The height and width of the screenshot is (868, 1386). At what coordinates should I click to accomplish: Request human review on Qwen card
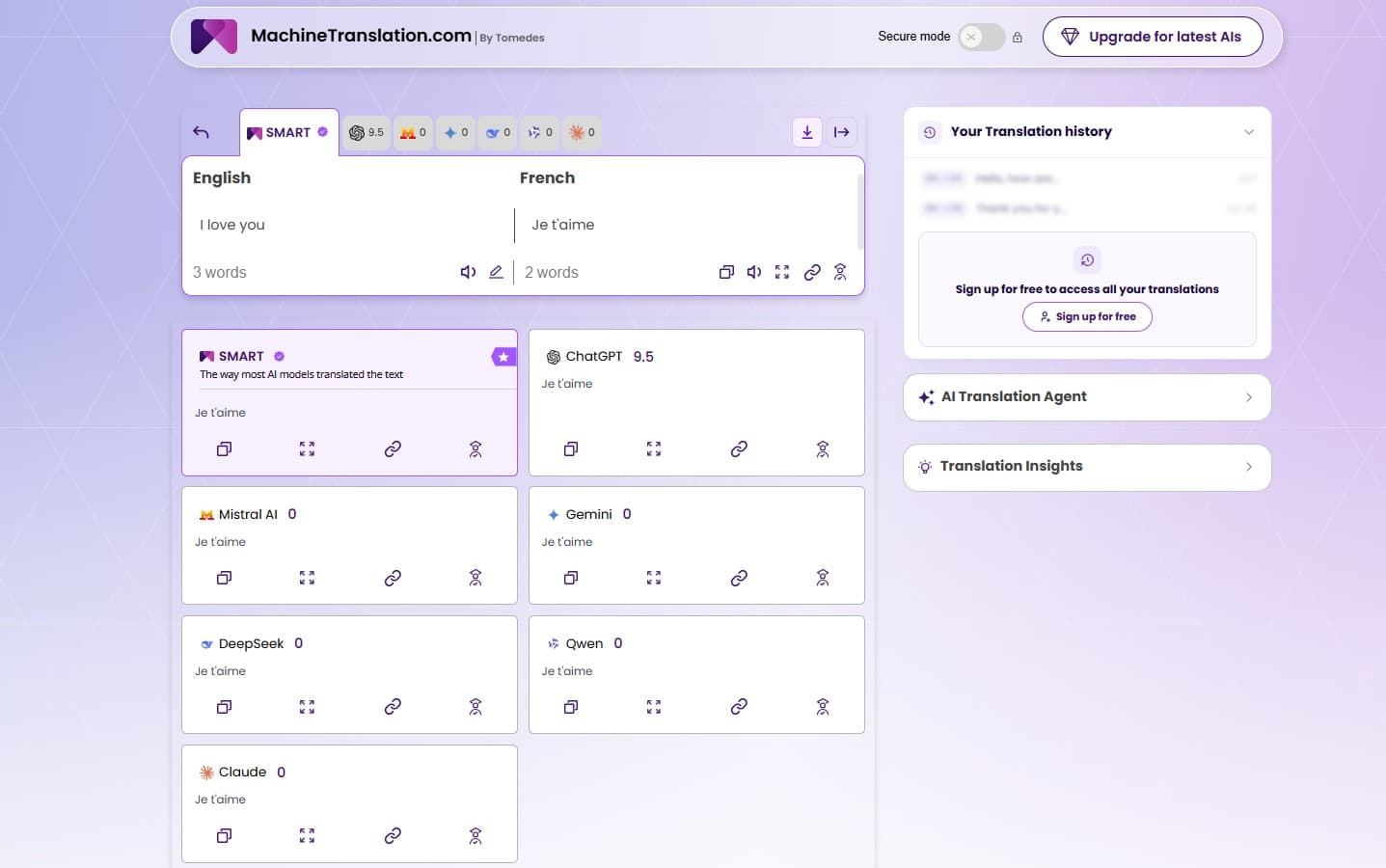(823, 707)
